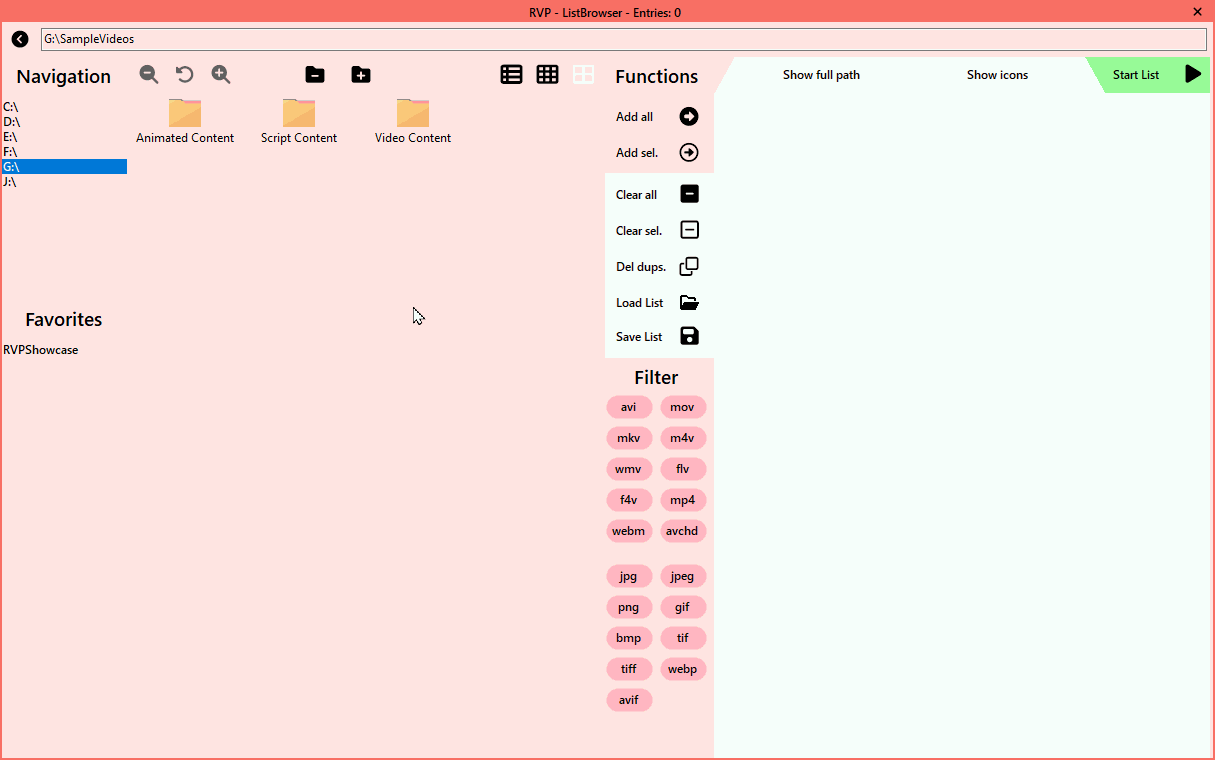
Task: Open the RVPShowcase favorite
Action: 41,350
